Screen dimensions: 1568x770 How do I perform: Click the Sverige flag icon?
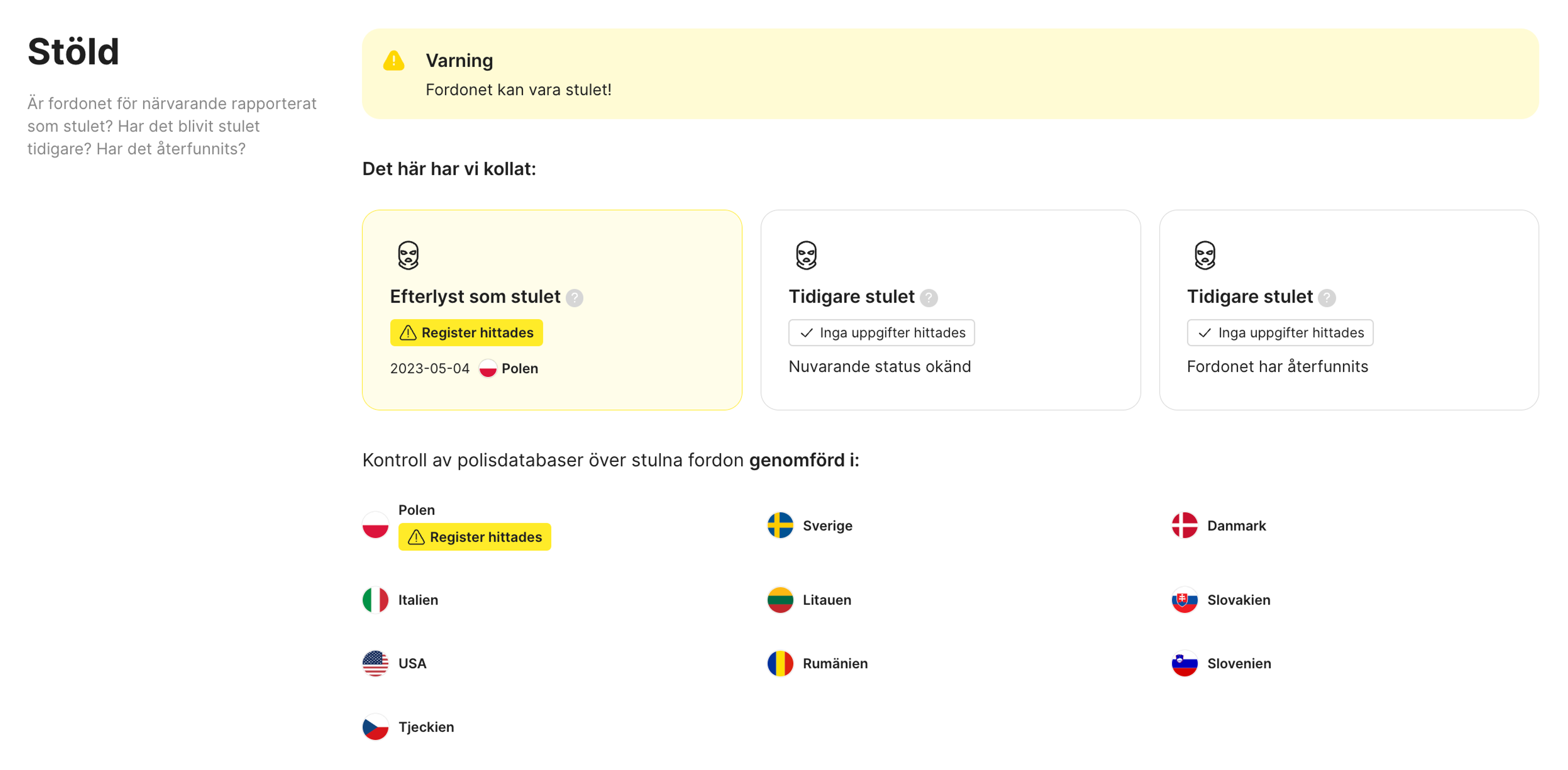click(x=780, y=525)
